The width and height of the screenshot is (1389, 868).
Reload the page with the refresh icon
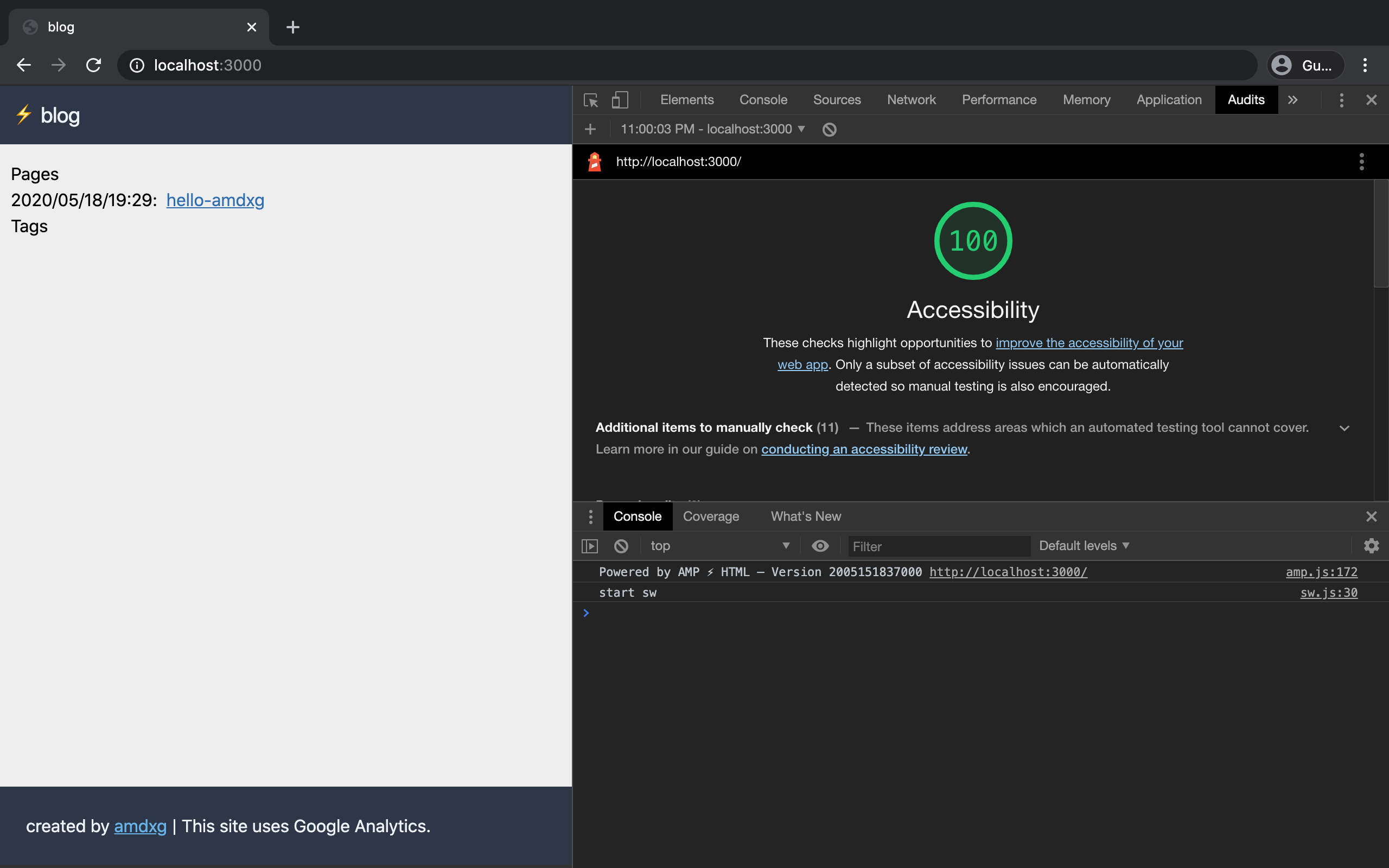point(93,65)
